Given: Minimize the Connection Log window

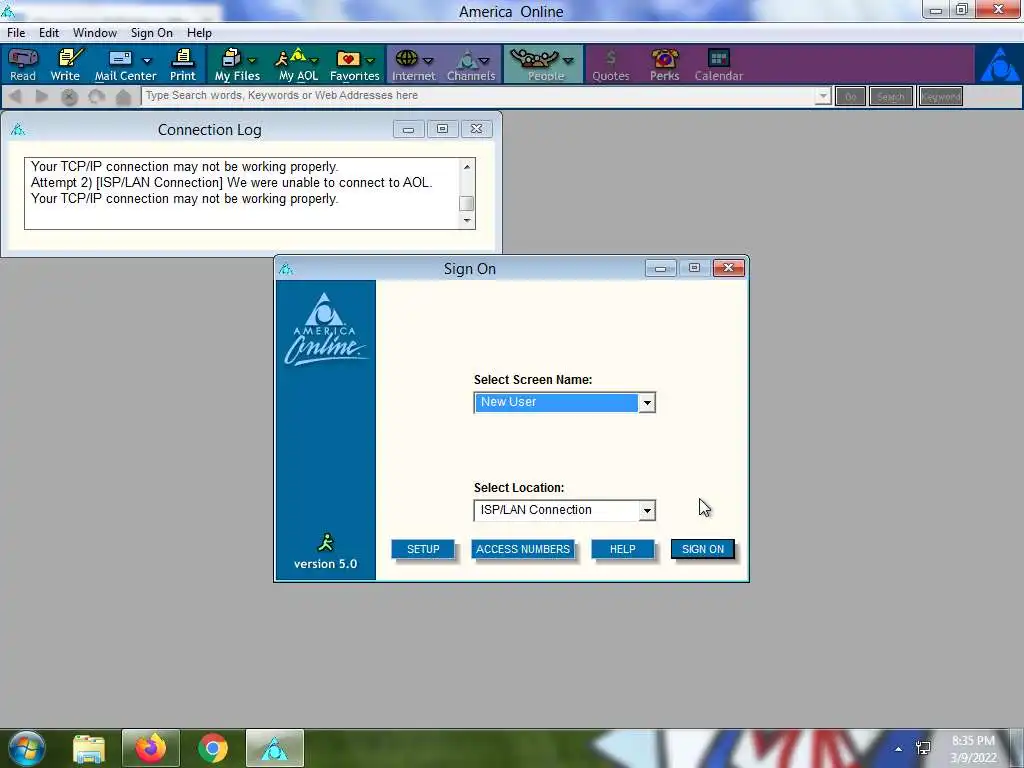Looking at the screenshot, I should pyautogui.click(x=408, y=129).
